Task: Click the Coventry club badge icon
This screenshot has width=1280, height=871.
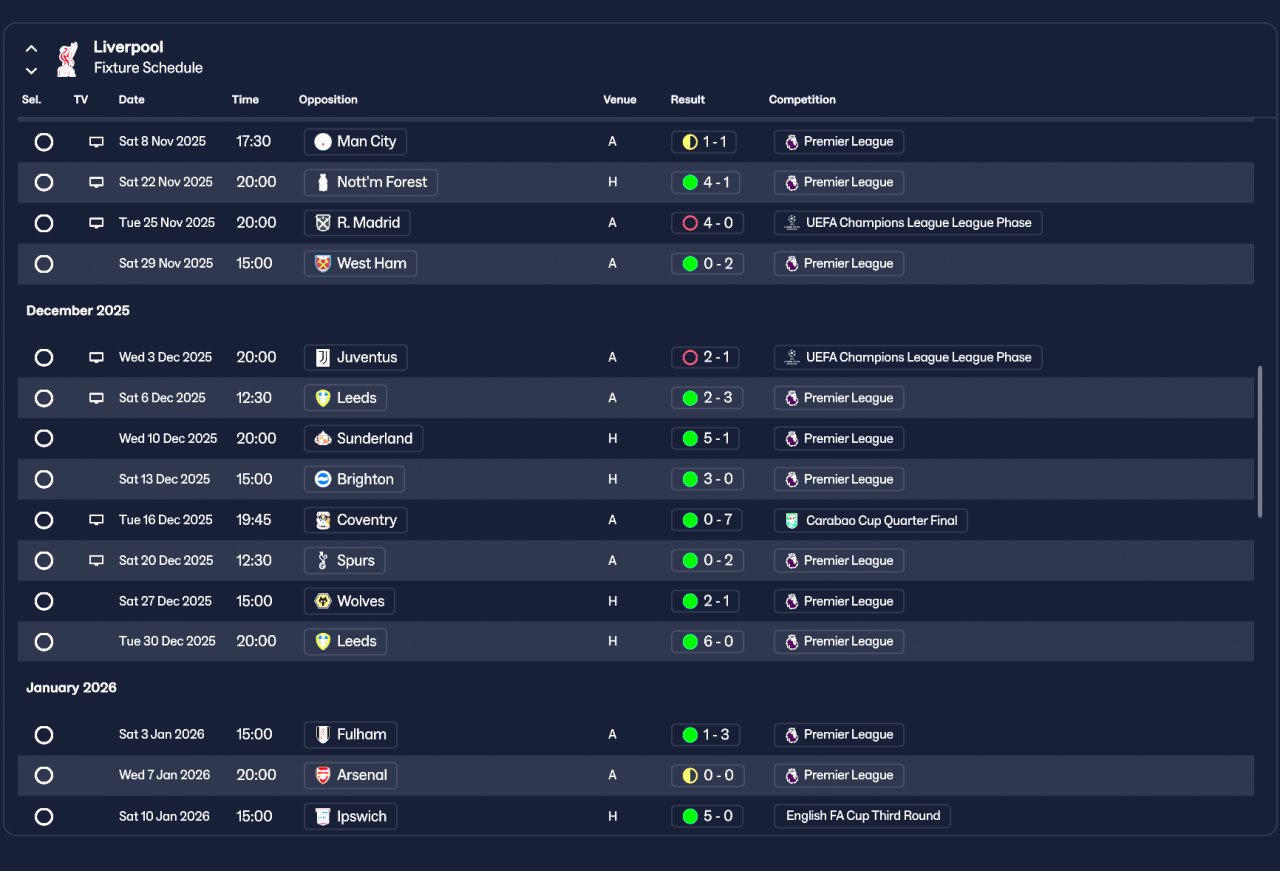Action: (323, 520)
